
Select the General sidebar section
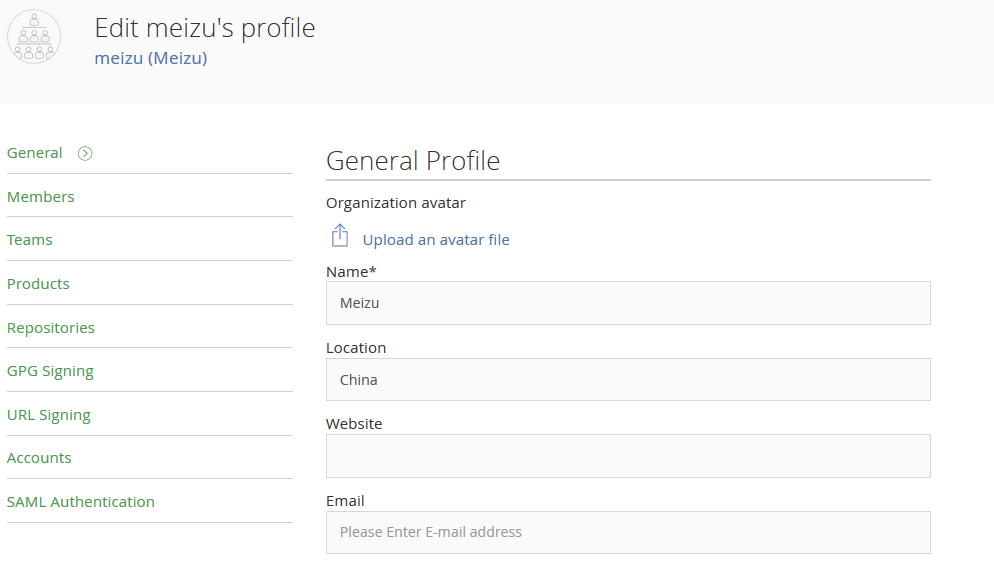(35, 153)
